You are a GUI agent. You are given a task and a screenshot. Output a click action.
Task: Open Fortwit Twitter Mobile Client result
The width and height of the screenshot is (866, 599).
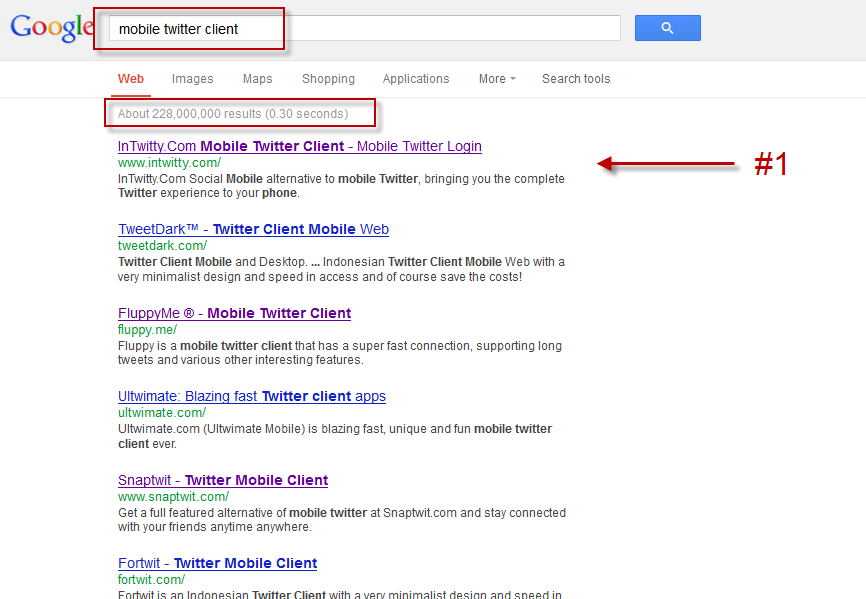click(x=217, y=563)
